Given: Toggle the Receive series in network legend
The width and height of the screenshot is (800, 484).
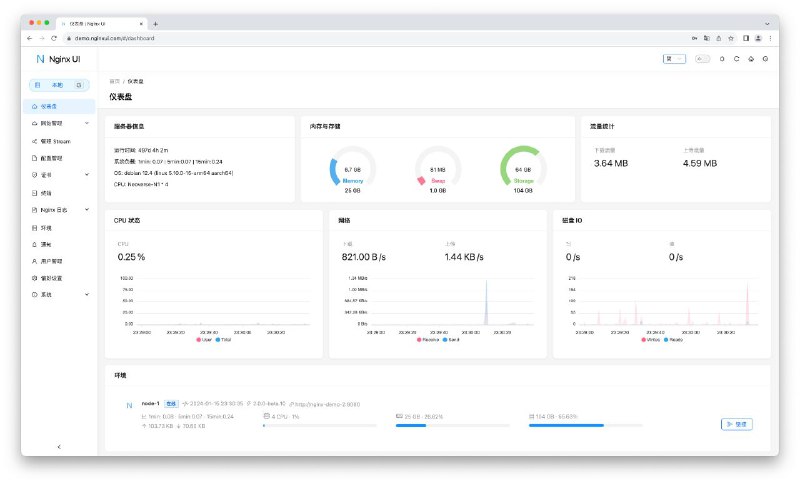Looking at the screenshot, I should click(x=428, y=340).
